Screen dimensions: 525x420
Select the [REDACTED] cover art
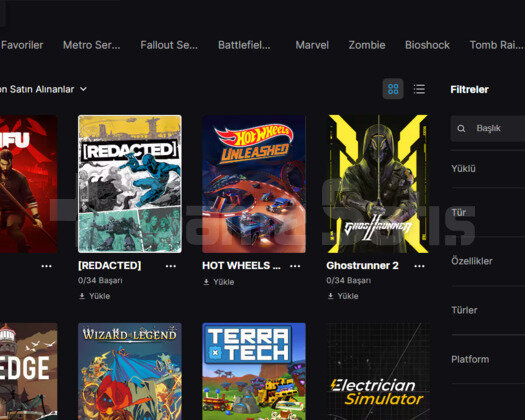130,184
